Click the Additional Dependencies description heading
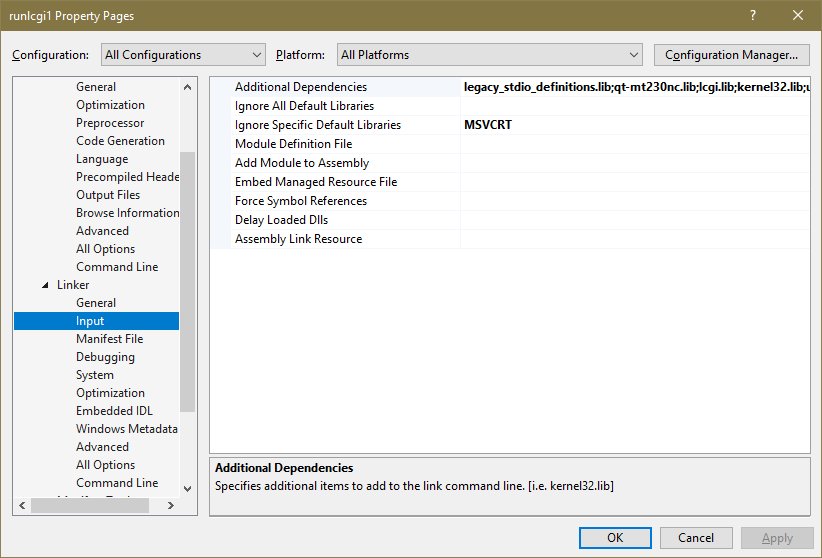822x558 pixels. point(284,468)
